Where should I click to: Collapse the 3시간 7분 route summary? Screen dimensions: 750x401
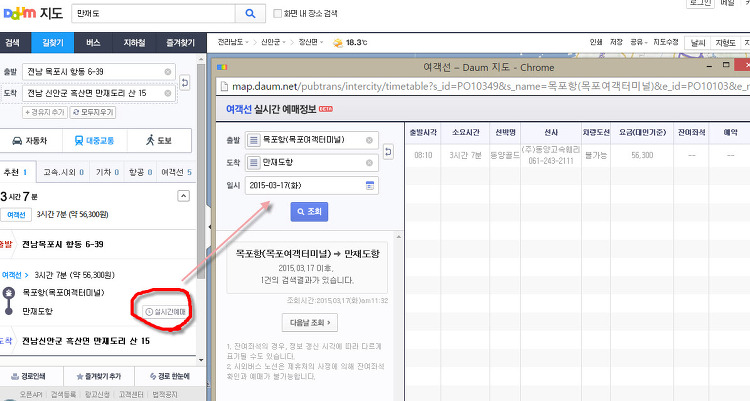(x=185, y=196)
